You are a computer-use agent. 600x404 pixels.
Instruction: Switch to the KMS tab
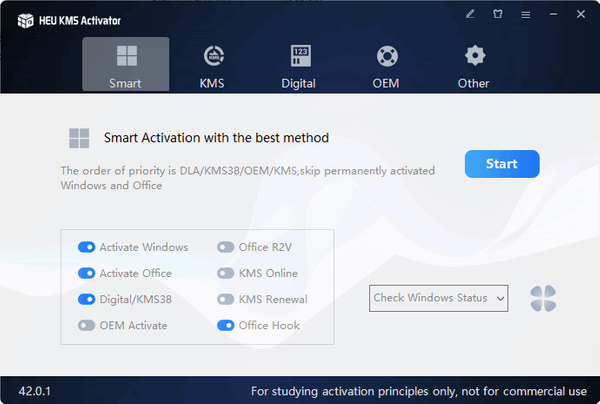212,67
